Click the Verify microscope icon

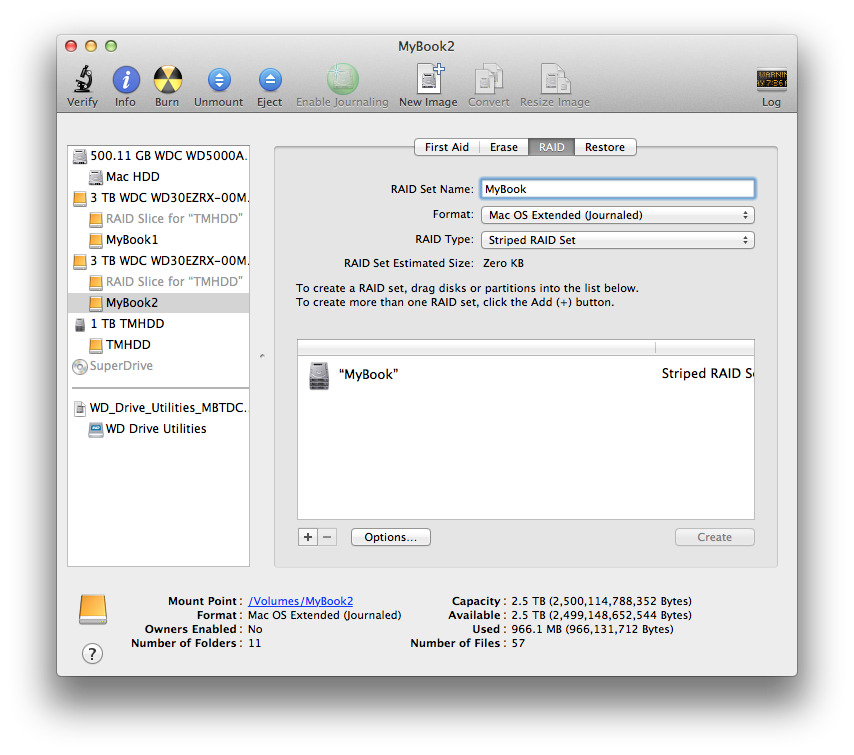click(x=83, y=78)
